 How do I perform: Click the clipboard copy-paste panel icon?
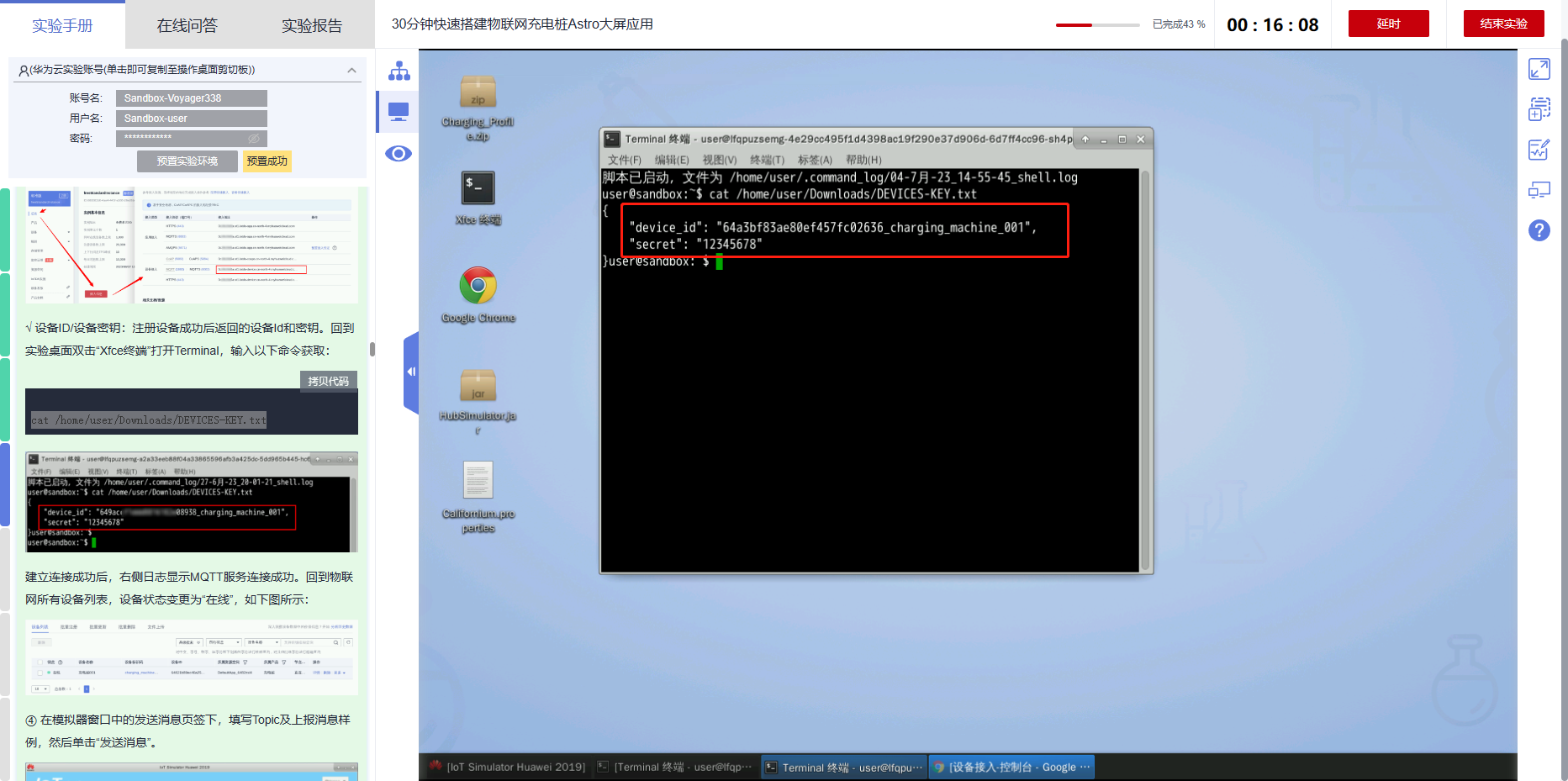tap(1539, 109)
